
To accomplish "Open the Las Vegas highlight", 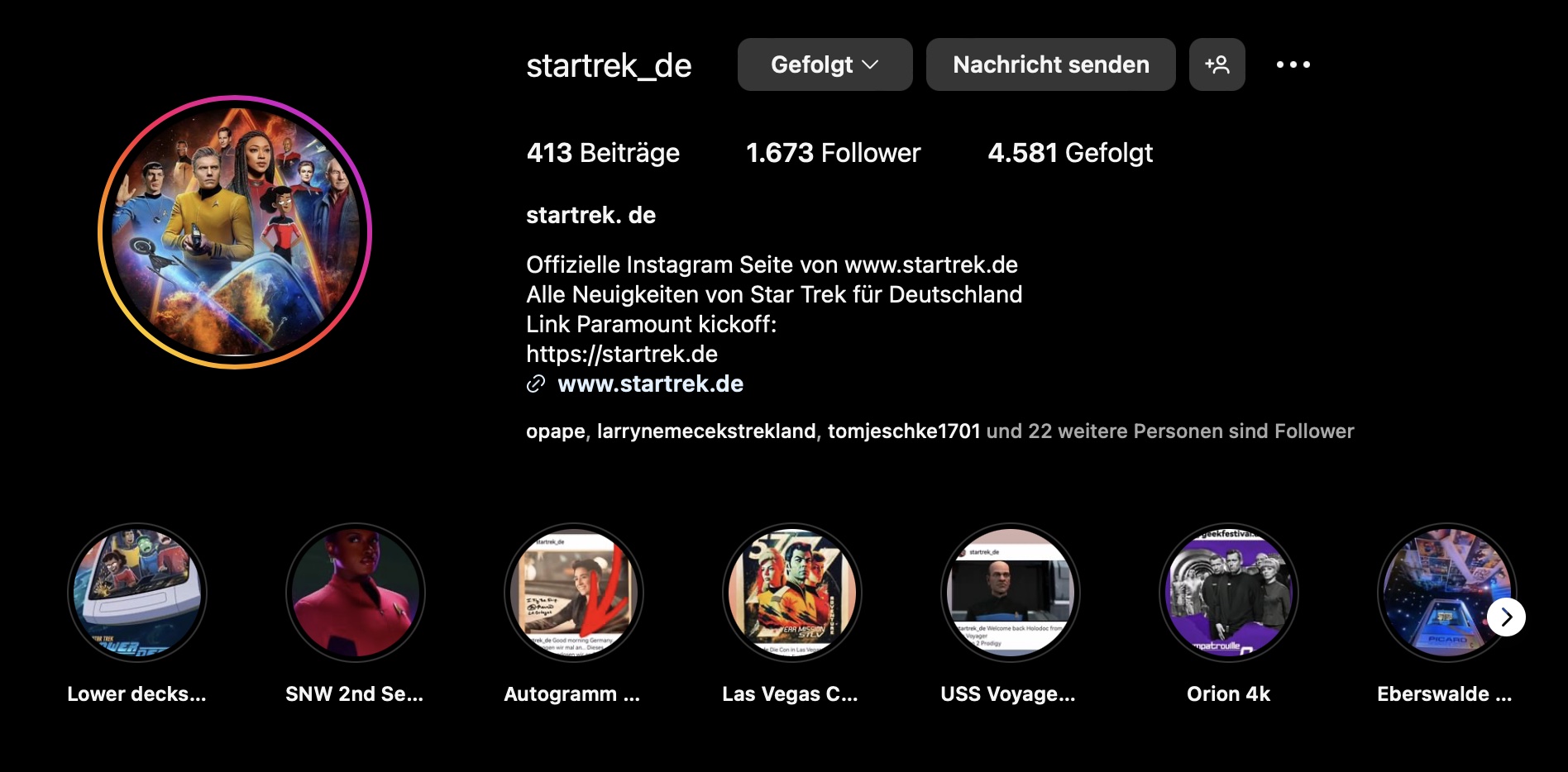I will click(x=792, y=593).
